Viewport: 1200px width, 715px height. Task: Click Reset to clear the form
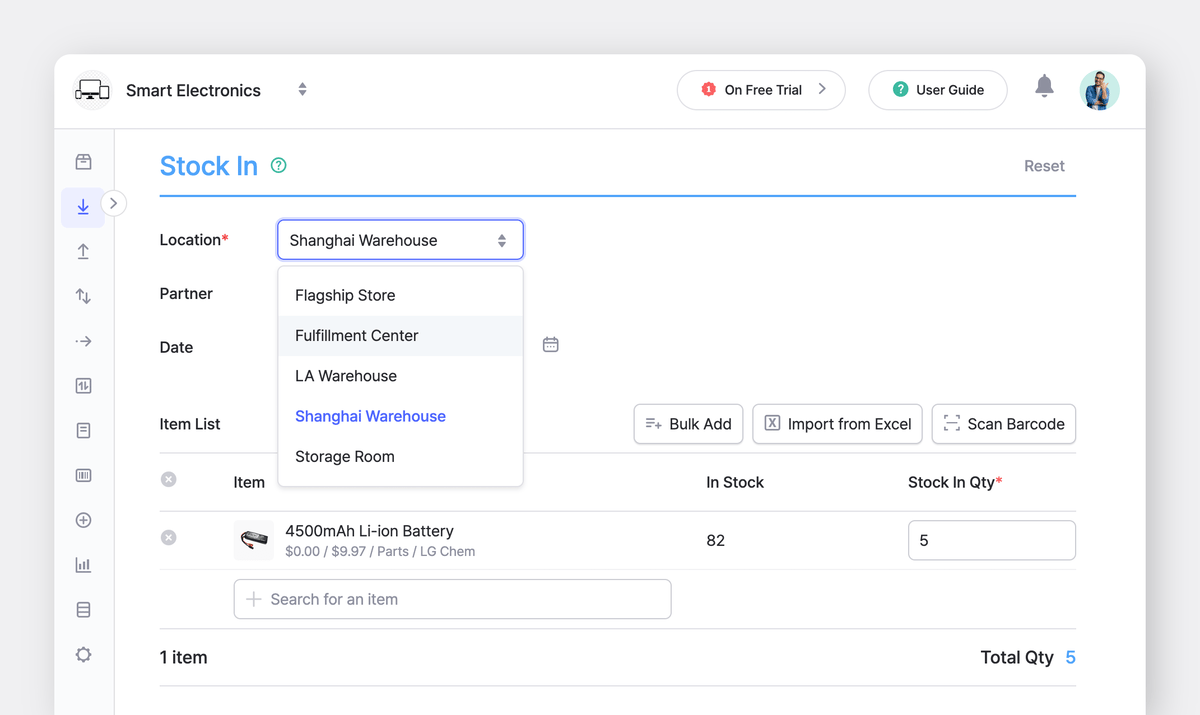(x=1044, y=166)
